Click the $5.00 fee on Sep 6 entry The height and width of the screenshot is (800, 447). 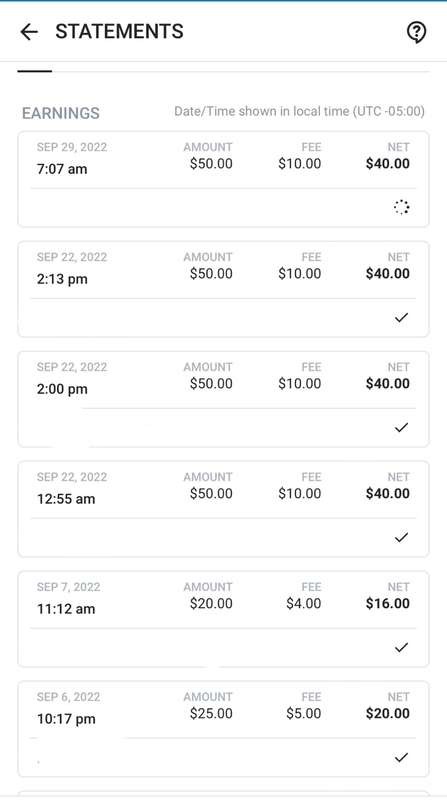click(x=304, y=713)
